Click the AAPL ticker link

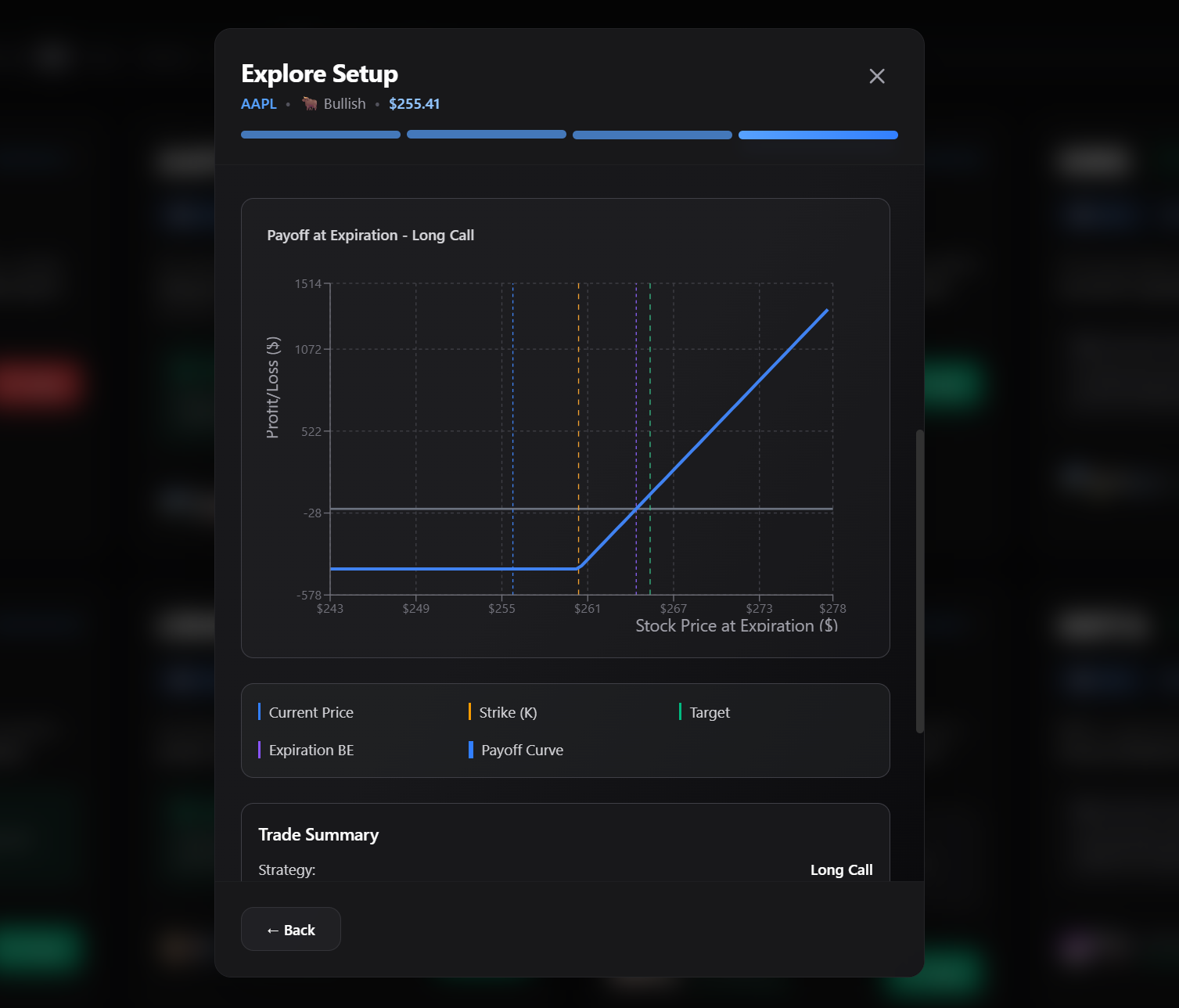click(x=258, y=103)
